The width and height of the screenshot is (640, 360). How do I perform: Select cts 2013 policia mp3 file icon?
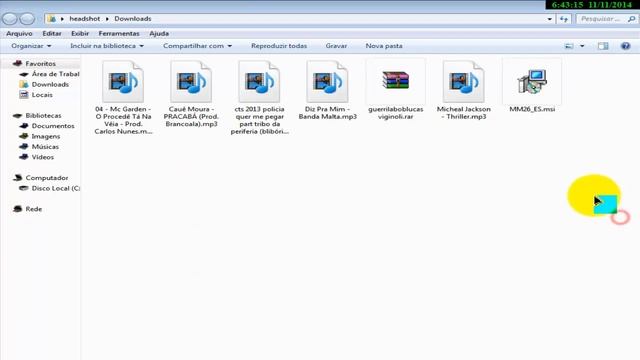[x=259, y=82]
